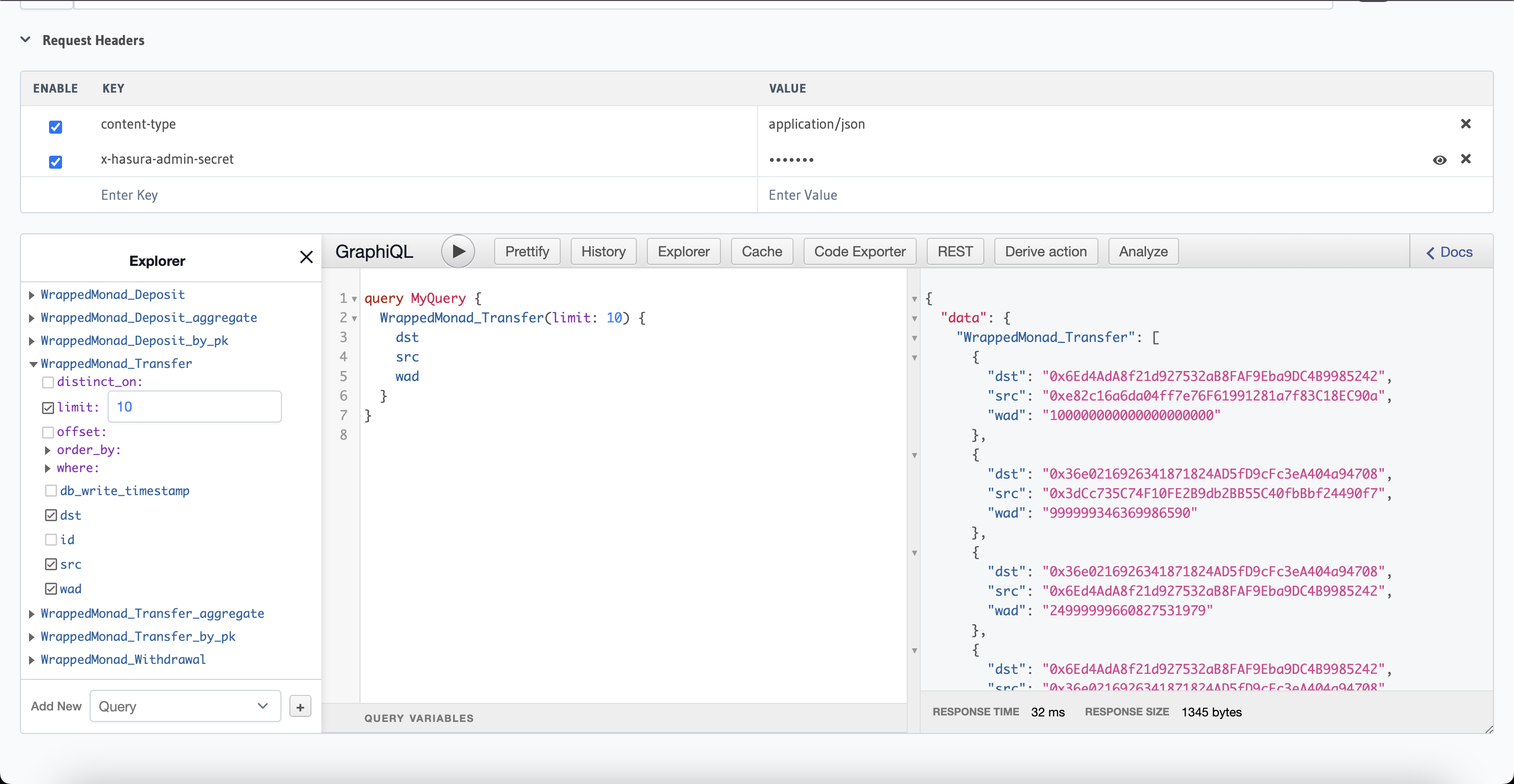Switch to the Code Exporter view
Viewport: 1514px width, 784px height.
pos(859,251)
